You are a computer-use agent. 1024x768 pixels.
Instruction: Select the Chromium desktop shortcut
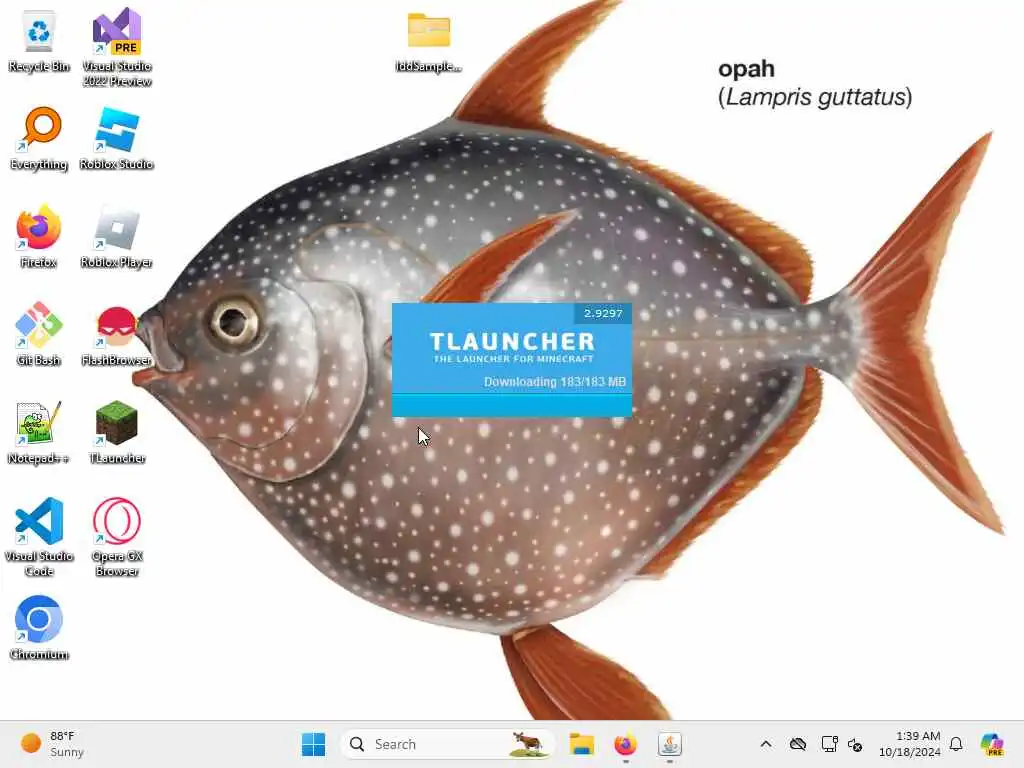(39, 629)
